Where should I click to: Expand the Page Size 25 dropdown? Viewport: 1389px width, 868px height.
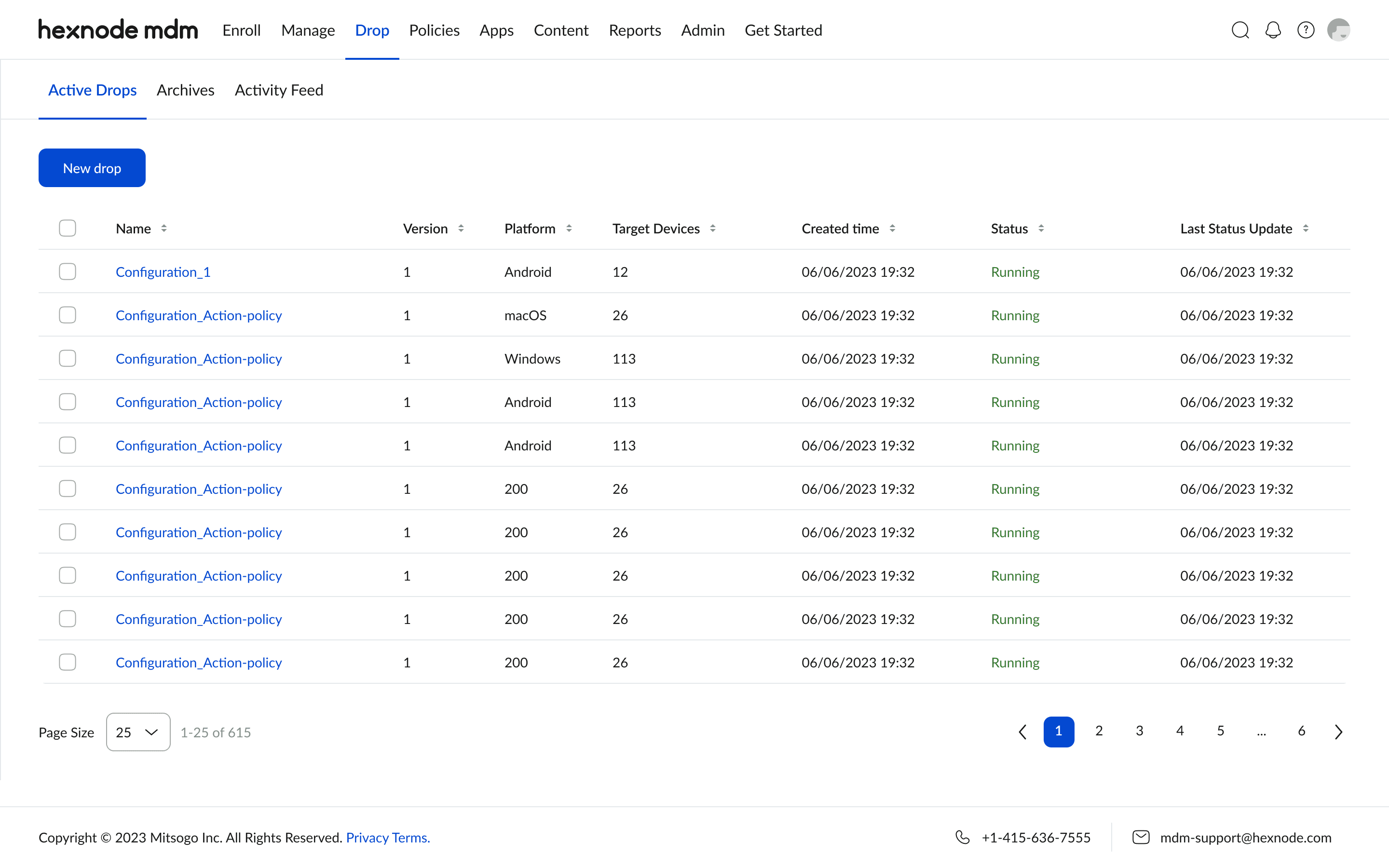[x=138, y=732]
